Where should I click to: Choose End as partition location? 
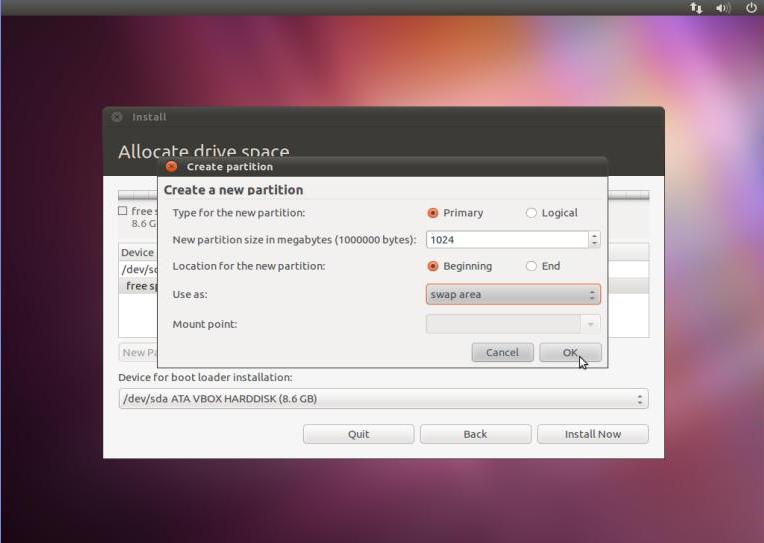point(543,266)
